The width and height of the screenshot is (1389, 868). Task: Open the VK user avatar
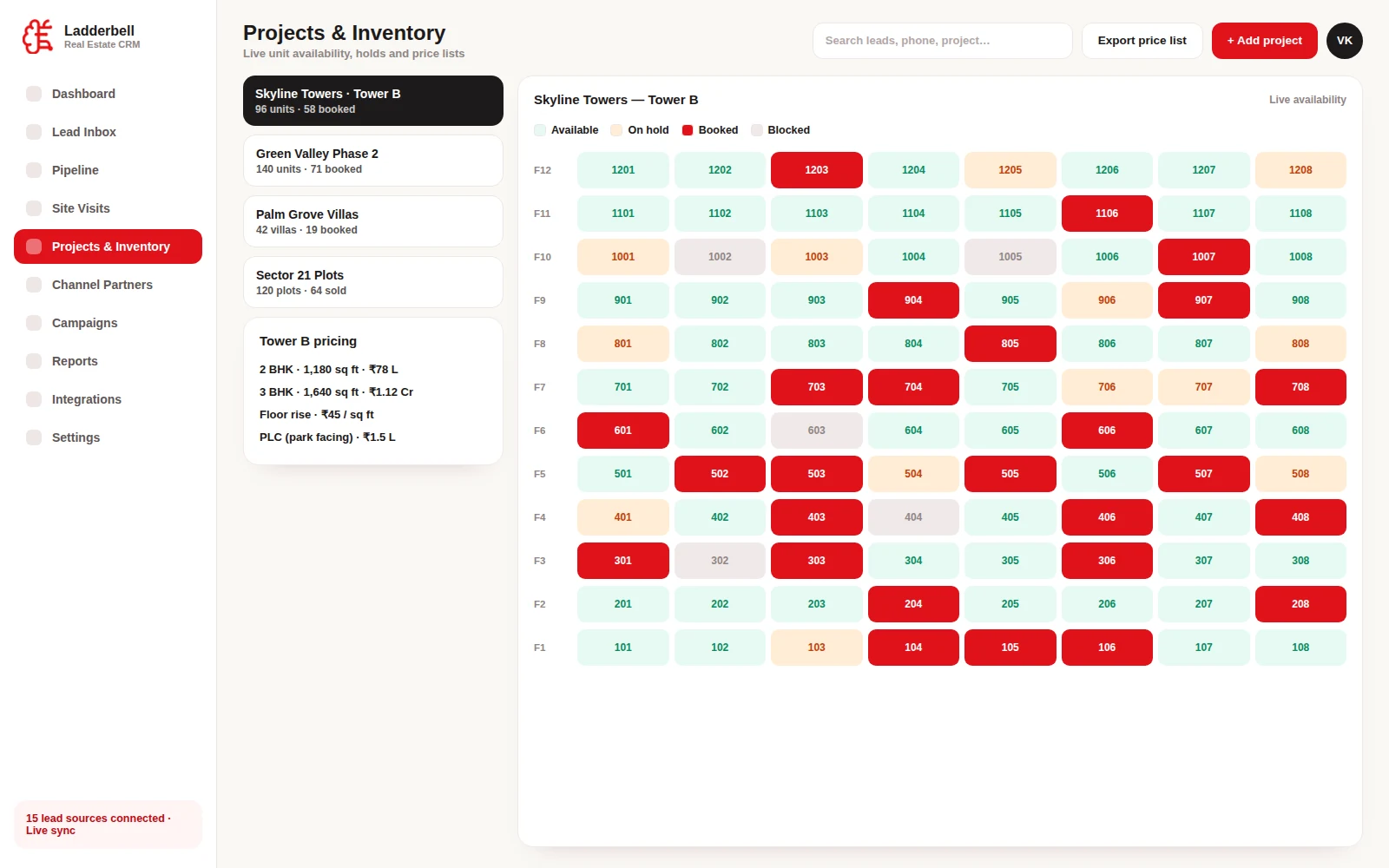(1344, 41)
